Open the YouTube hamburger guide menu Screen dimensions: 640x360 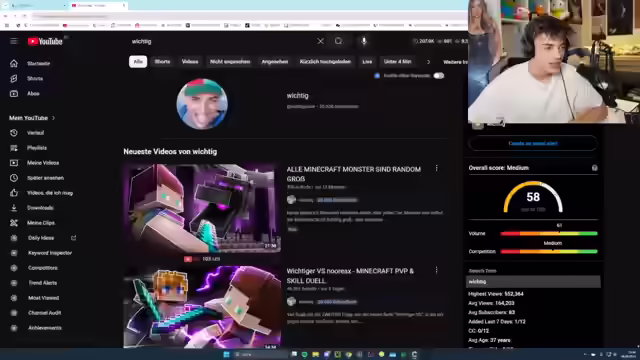[x=14, y=41]
